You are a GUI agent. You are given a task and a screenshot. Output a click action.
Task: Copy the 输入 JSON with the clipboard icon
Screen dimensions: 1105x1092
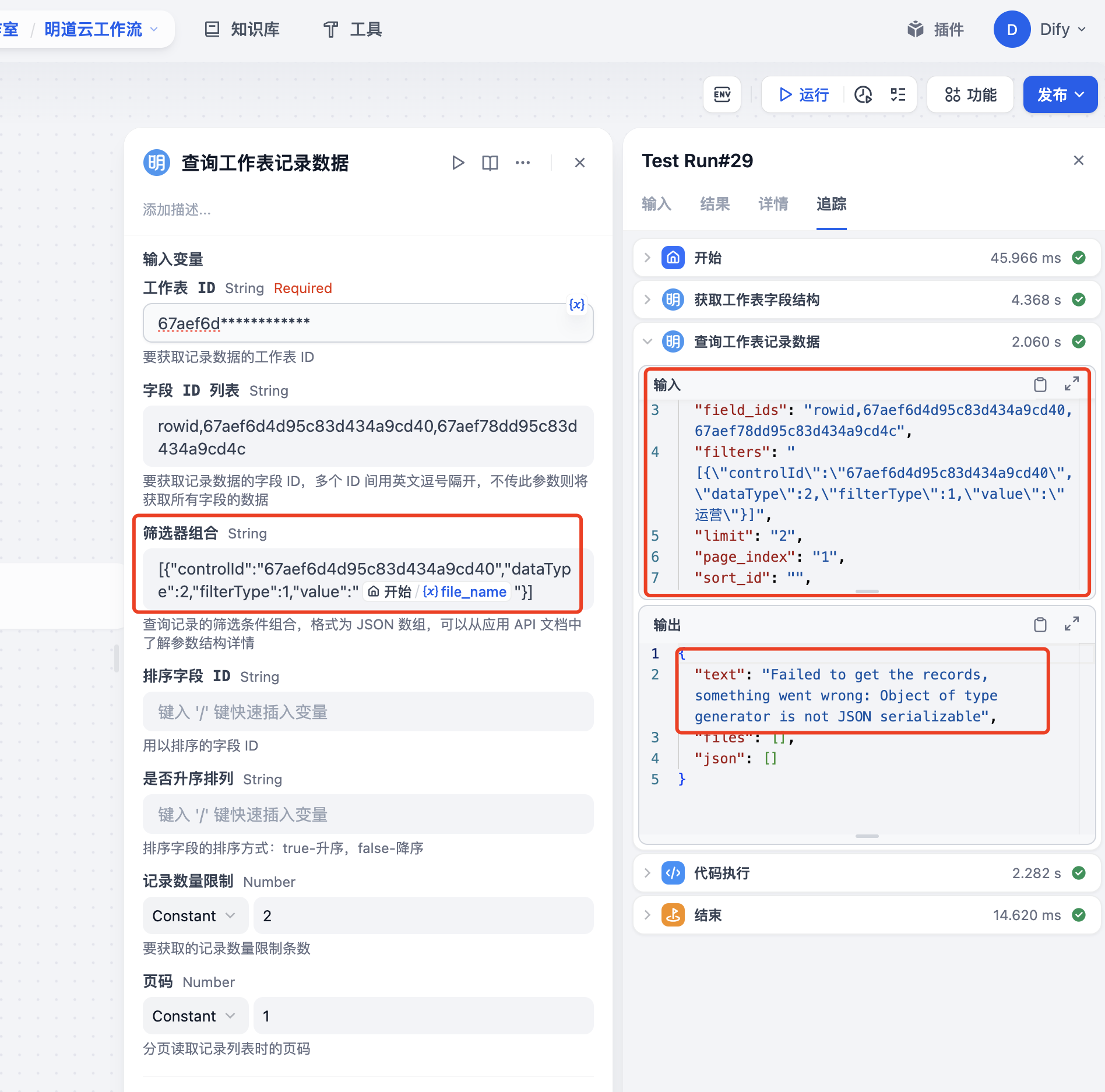(1040, 385)
